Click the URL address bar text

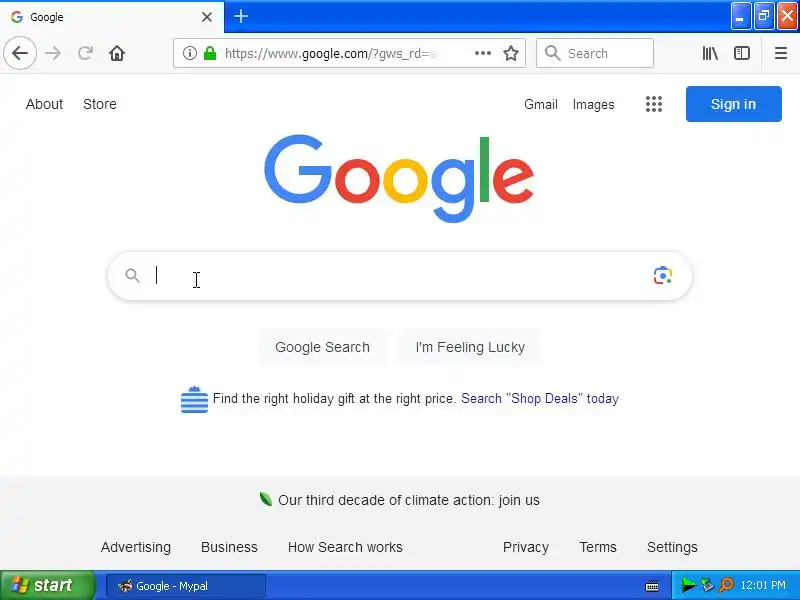click(x=331, y=53)
